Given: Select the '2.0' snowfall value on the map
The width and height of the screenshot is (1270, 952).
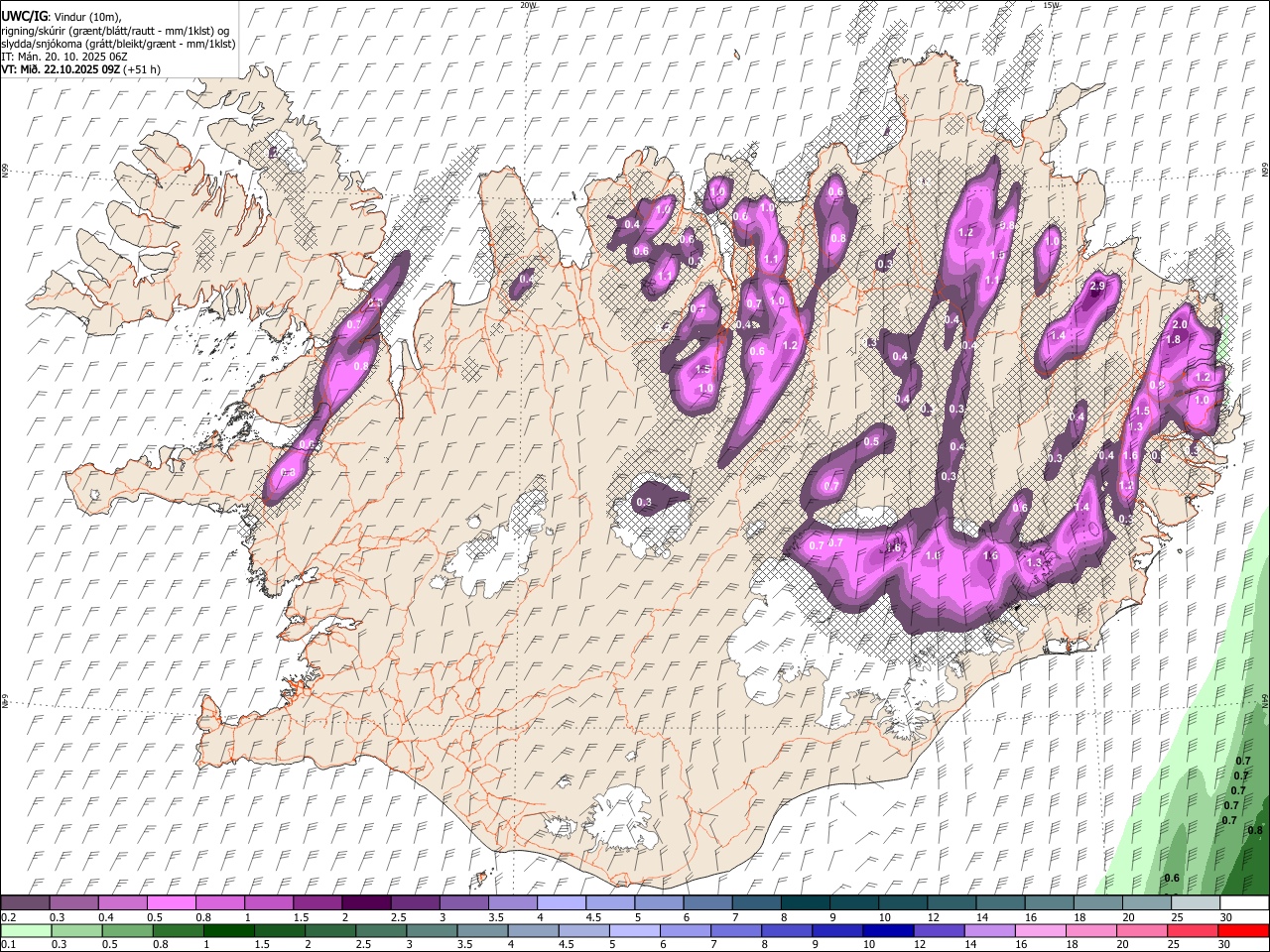Looking at the screenshot, I should (x=1181, y=325).
